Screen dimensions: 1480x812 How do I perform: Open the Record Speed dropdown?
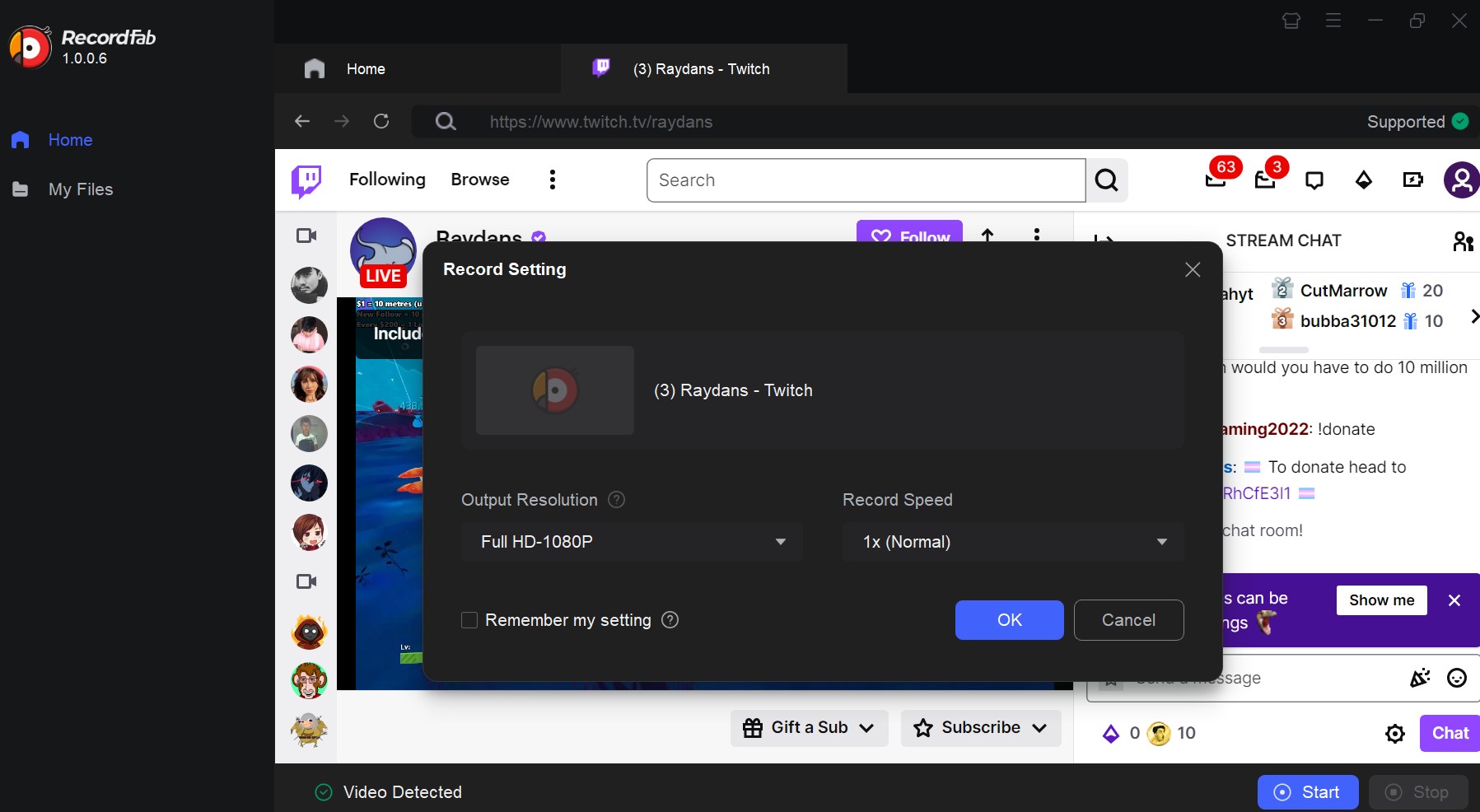point(1013,542)
